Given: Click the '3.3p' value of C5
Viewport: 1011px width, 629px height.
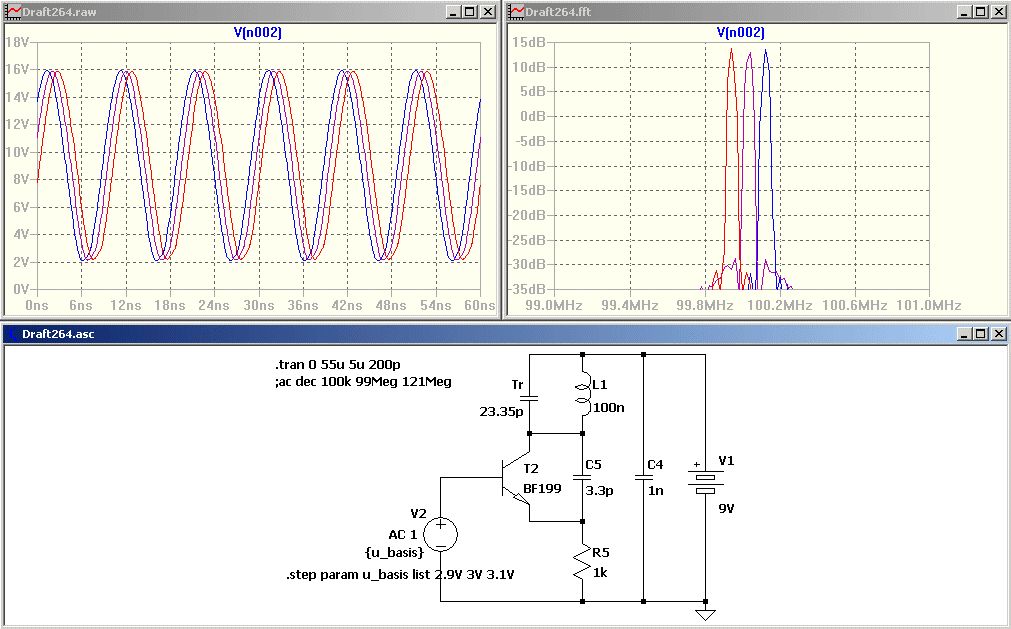Looking at the screenshot, I should point(599,490).
